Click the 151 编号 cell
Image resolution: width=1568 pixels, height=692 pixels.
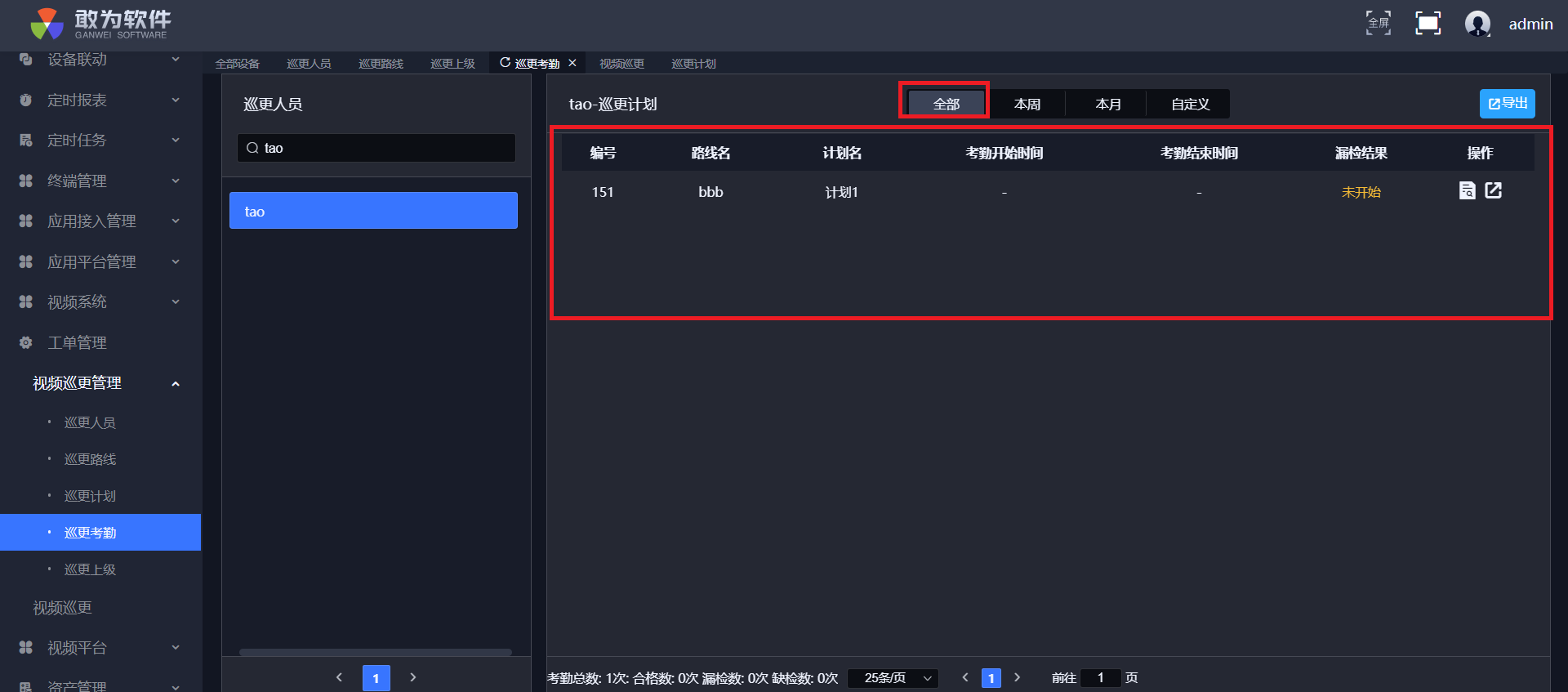(x=603, y=192)
